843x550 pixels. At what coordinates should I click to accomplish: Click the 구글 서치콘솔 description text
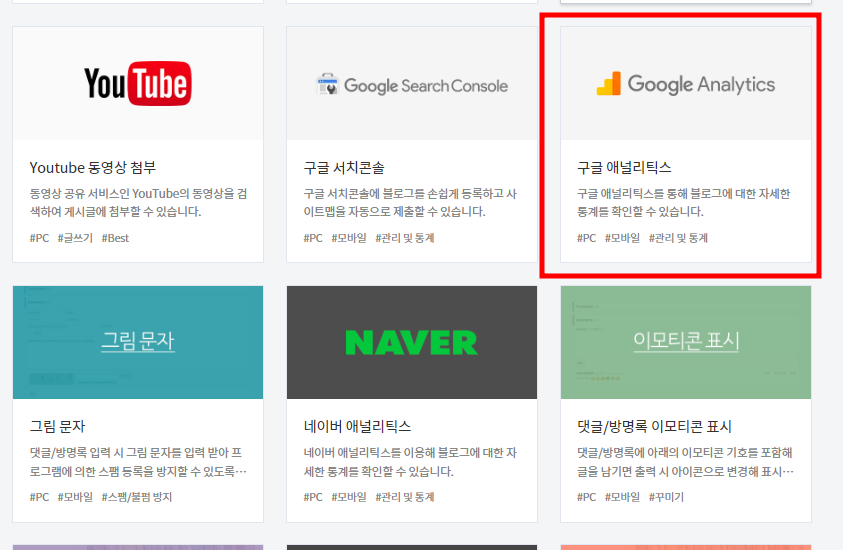(410, 203)
